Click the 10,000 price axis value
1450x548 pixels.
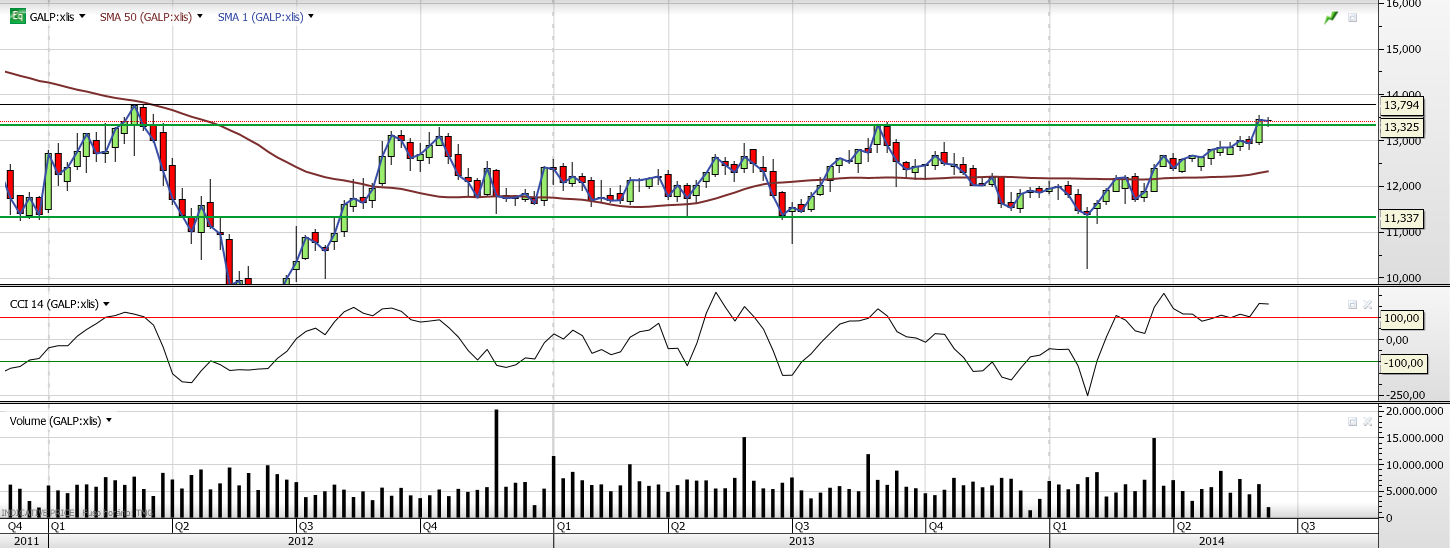pos(1403,278)
